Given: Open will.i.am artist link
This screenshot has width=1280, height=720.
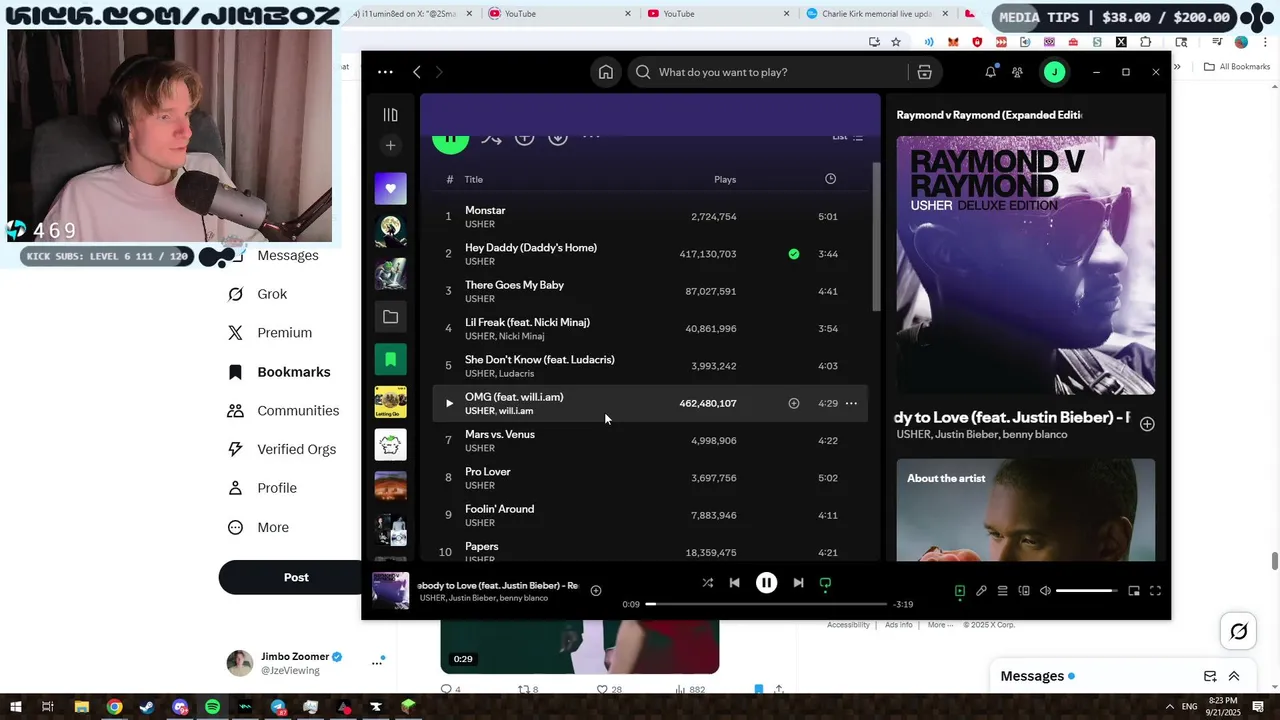Looking at the screenshot, I should (516, 411).
